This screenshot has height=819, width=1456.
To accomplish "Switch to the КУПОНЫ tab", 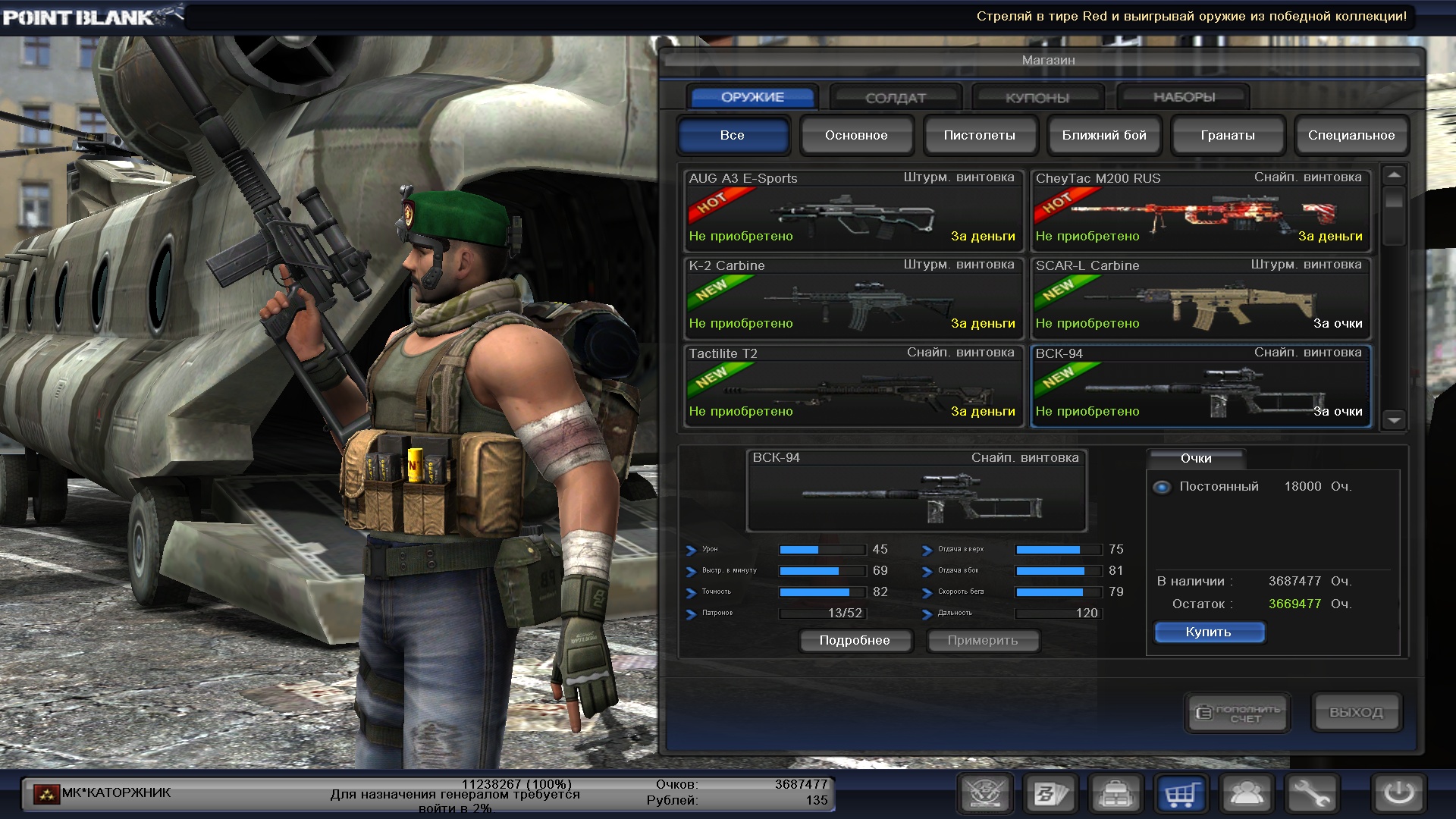I will (1037, 97).
